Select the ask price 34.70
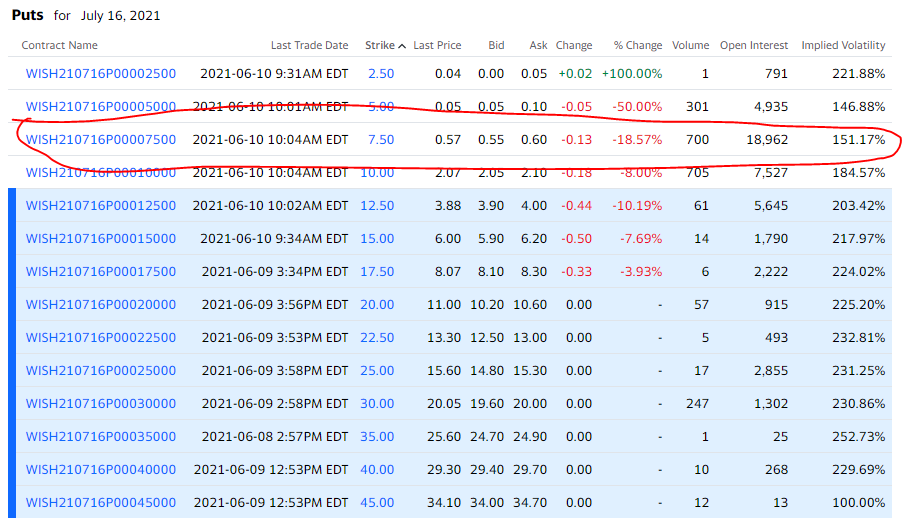The height and width of the screenshot is (527, 906). point(530,502)
